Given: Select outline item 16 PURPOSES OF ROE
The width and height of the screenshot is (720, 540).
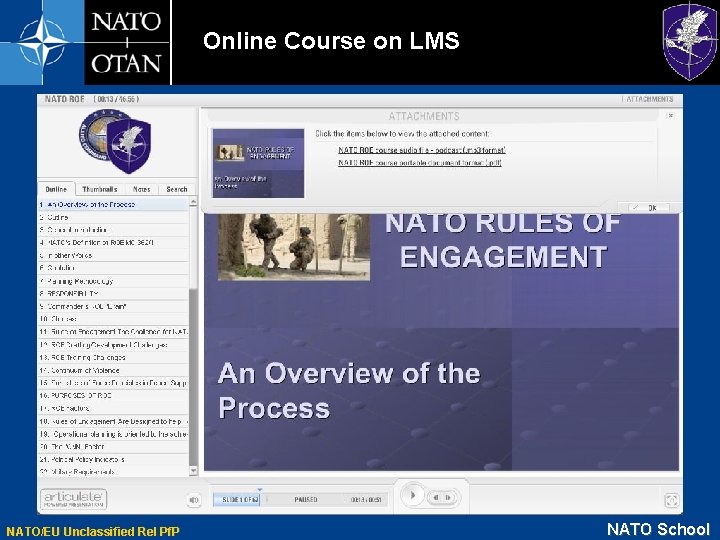Looking at the screenshot, I should coord(113,395).
